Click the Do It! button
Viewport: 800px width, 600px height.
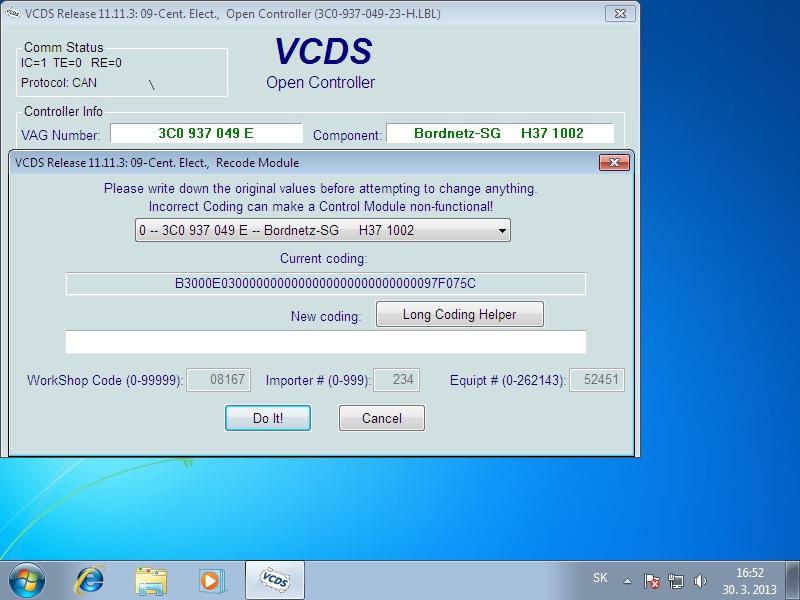(268, 418)
